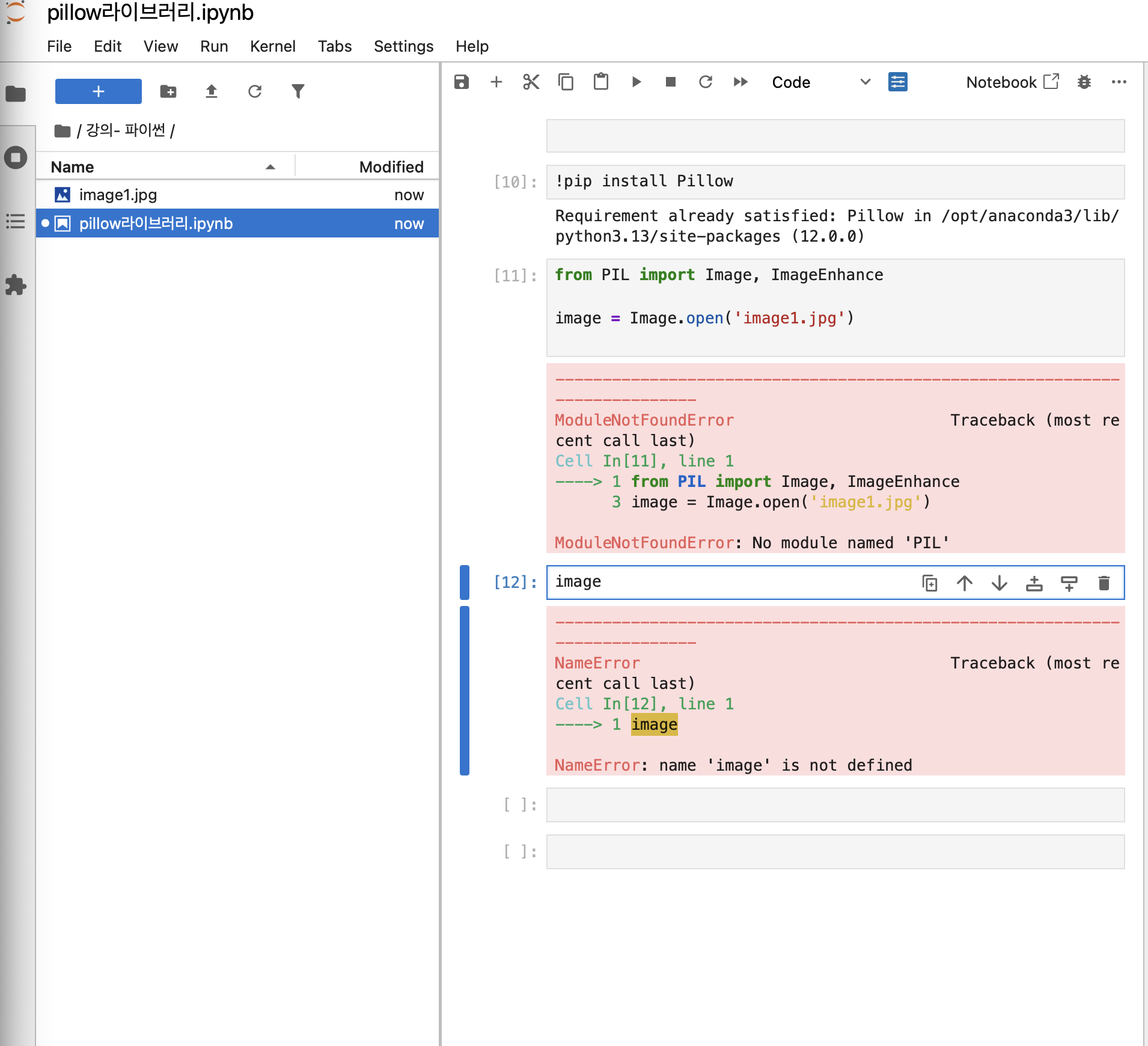Image resolution: width=1148 pixels, height=1046 pixels.
Task: Open the Kernel menu
Action: coord(272,46)
